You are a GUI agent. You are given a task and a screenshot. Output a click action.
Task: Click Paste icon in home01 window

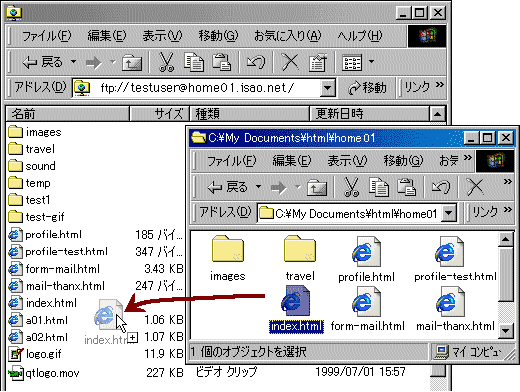(406, 187)
